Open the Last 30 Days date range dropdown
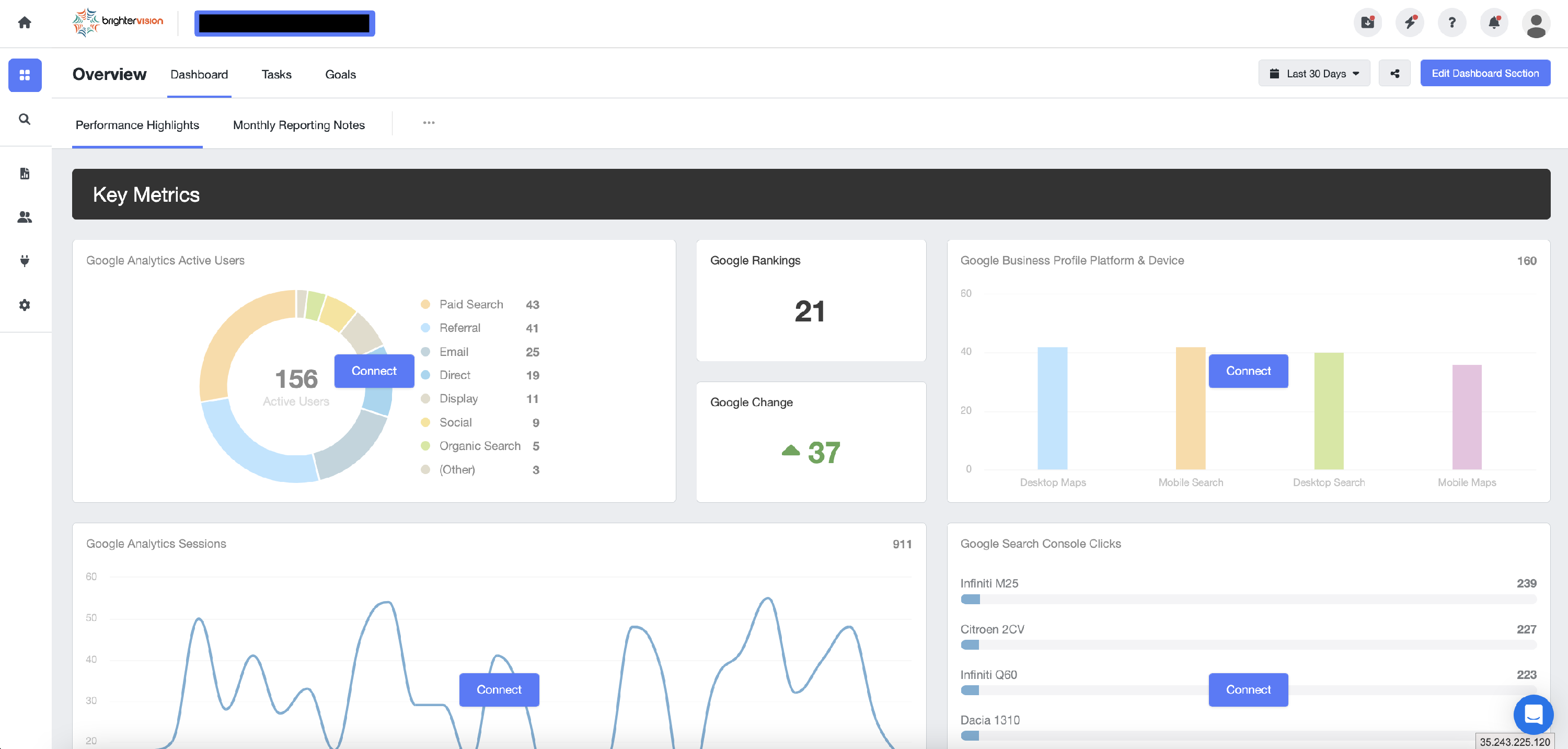 (x=1314, y=73)
